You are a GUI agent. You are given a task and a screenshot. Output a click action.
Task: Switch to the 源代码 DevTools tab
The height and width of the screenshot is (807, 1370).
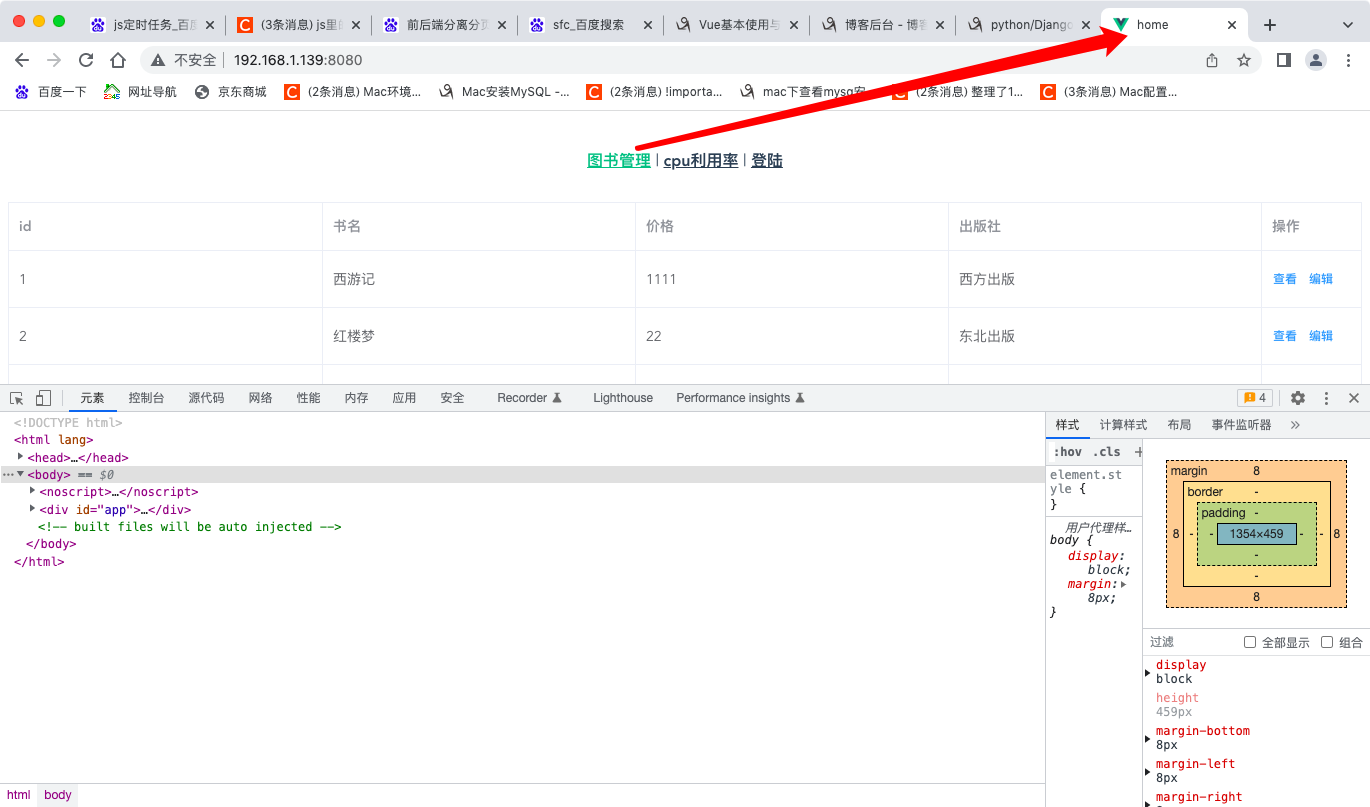click(206, 398)
